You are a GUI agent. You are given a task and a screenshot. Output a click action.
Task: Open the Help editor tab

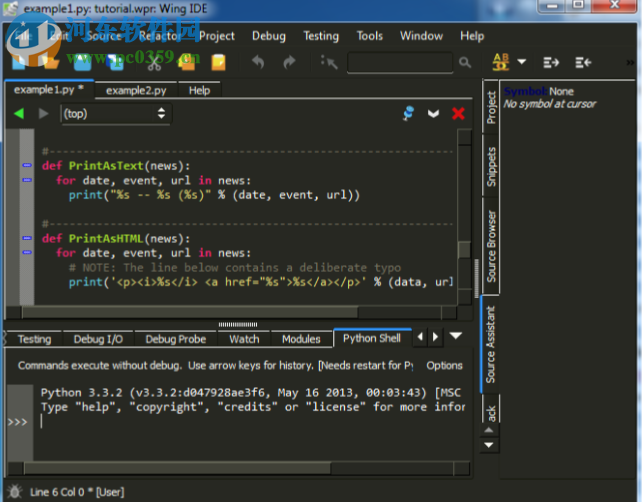pyautogui.click(x=199, y=90)
